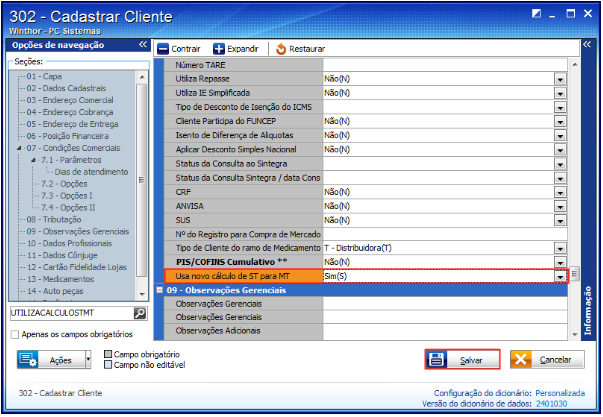The width and height of the screenshot is (603, 417).
Task: Open the CRF dropdown
Action: click(560, 192)
